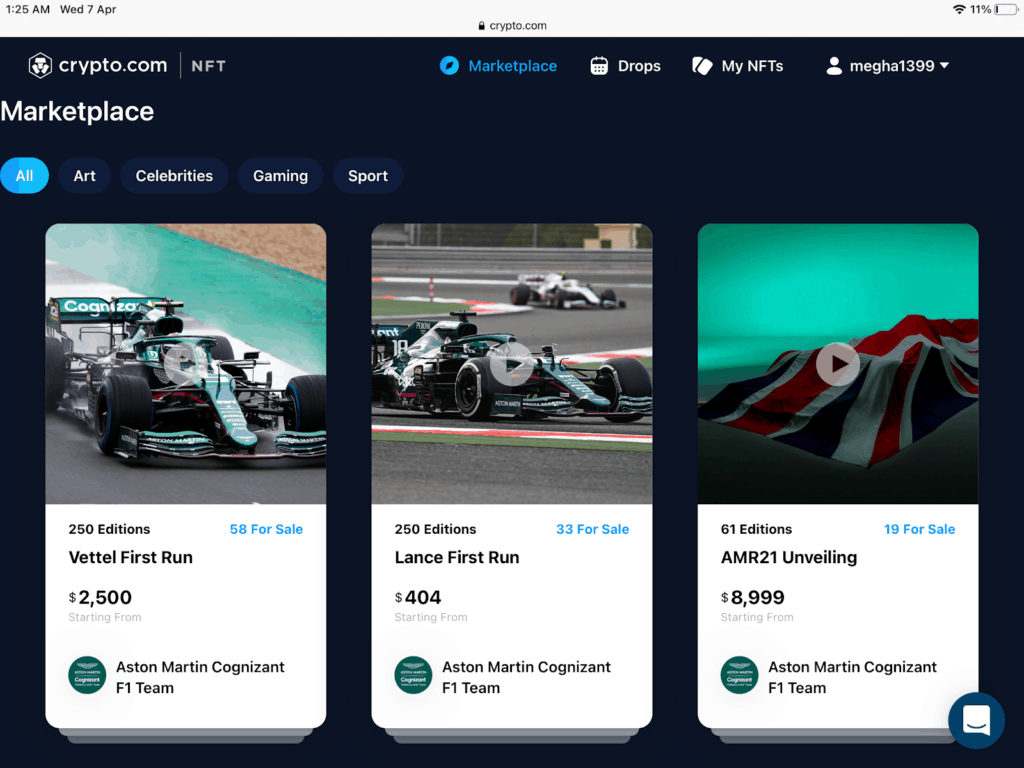Click the Wed 7 Apr date
The image size is (1024, 768).
(88, 9)
